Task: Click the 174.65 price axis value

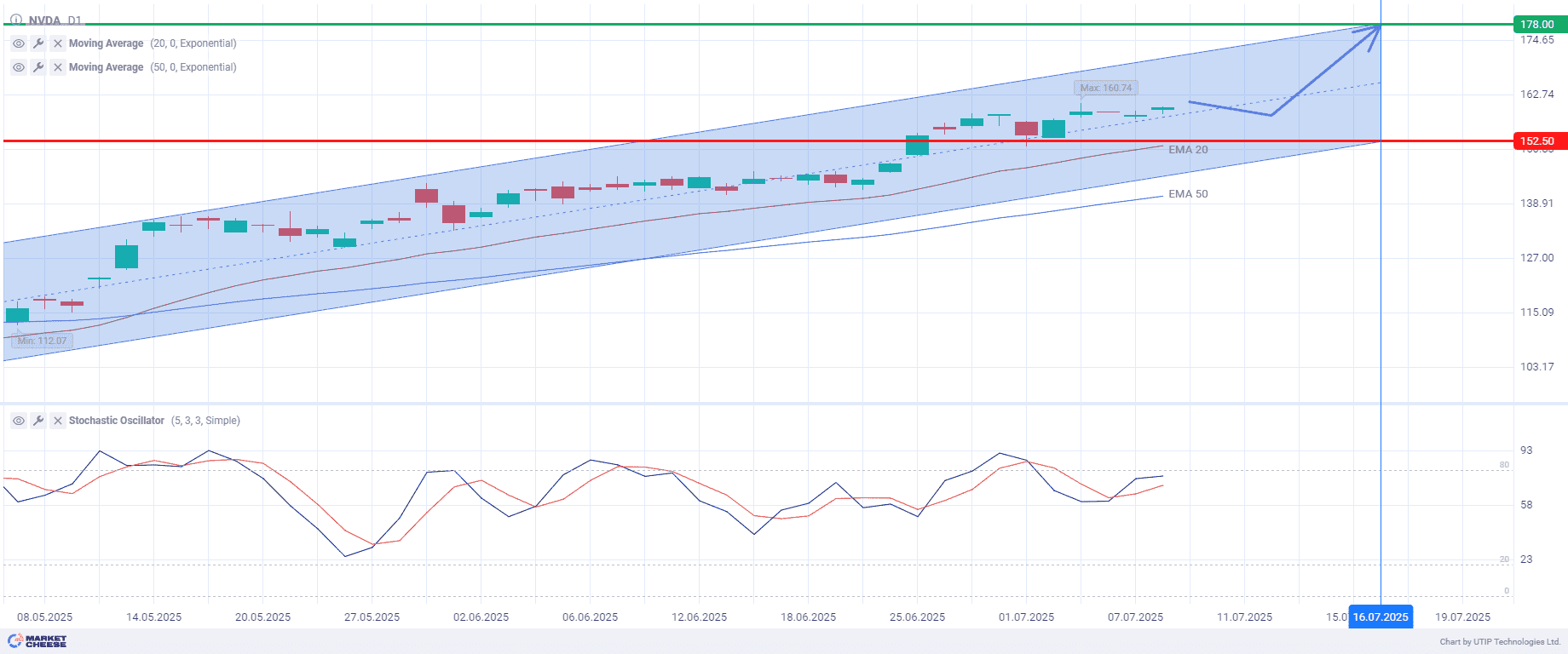Action: point(1537,40)
